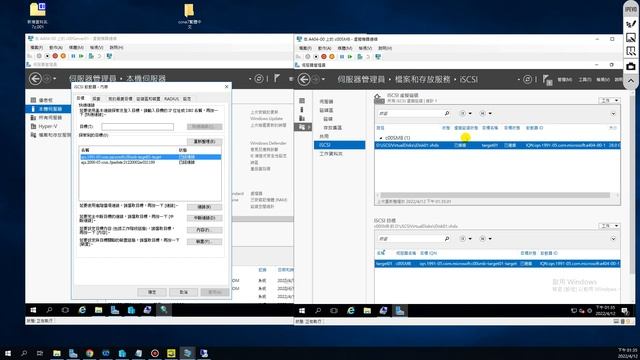
Task: Click the Checkpoint icon in right VM toolbar
Action: tap(360, 57)
